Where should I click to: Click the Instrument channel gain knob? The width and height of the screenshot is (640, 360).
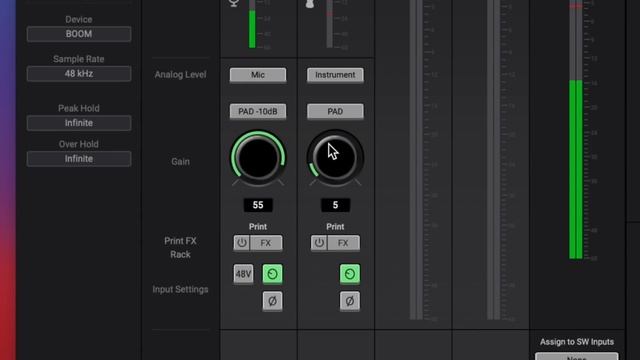[x=335, y=158]
